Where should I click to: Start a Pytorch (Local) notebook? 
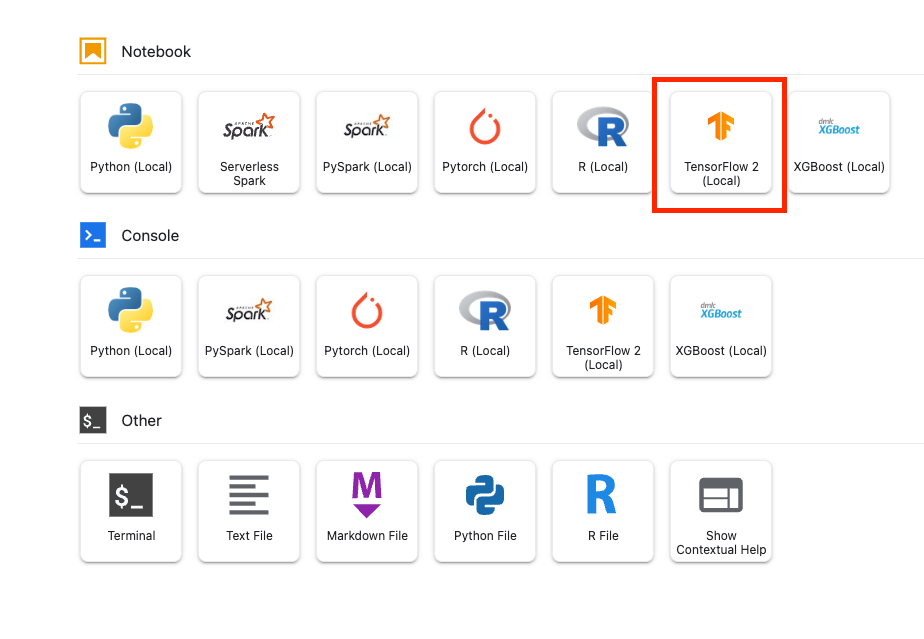coord(485,142)
